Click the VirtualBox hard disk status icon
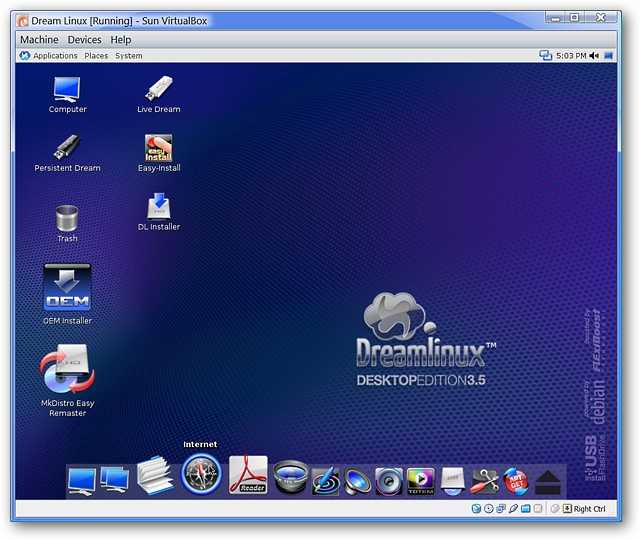 pyautogui.click(x=476, y=509)
